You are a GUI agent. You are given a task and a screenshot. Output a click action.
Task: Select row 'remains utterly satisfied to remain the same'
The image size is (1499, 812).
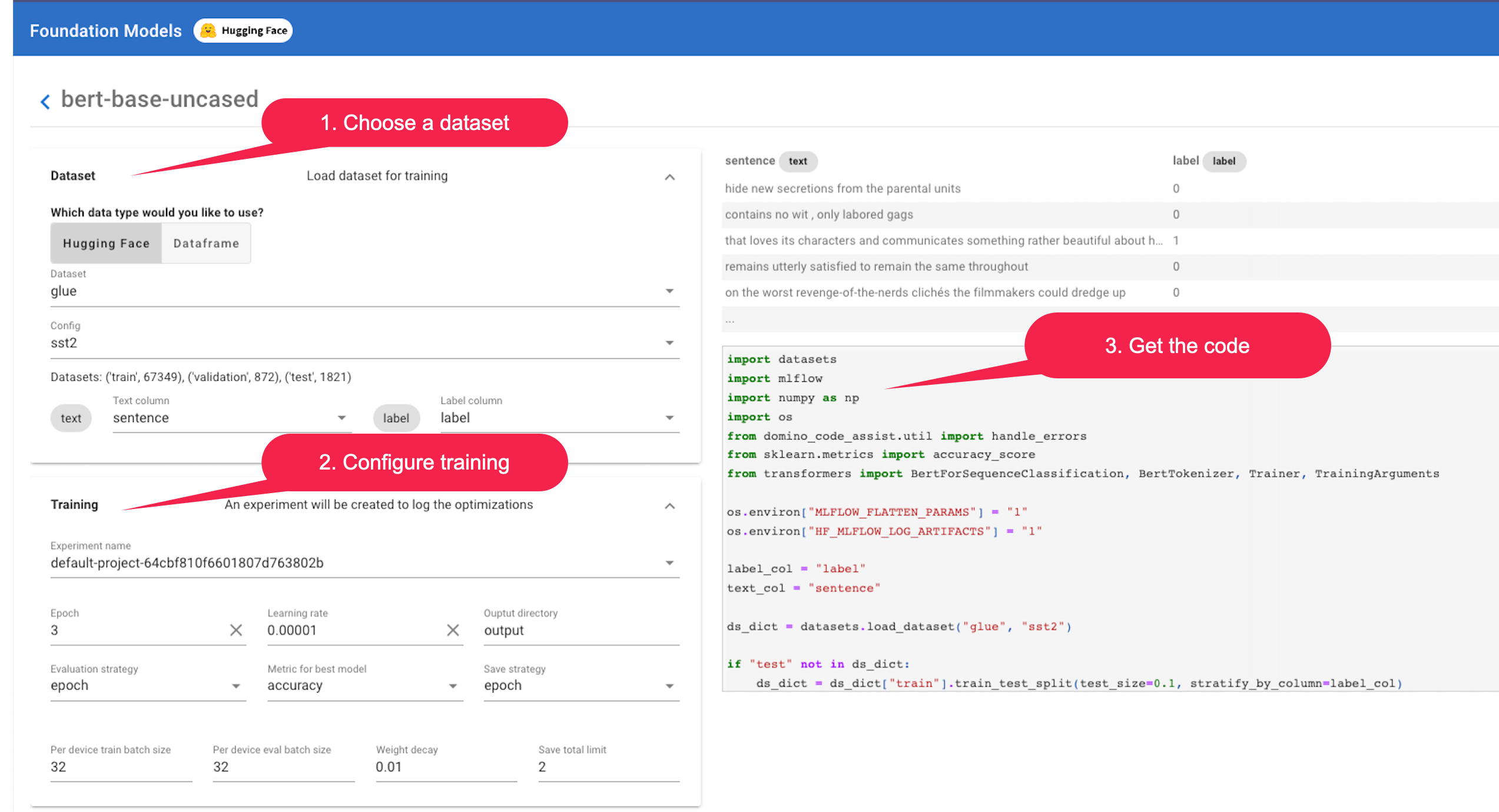pos(1110,267)
